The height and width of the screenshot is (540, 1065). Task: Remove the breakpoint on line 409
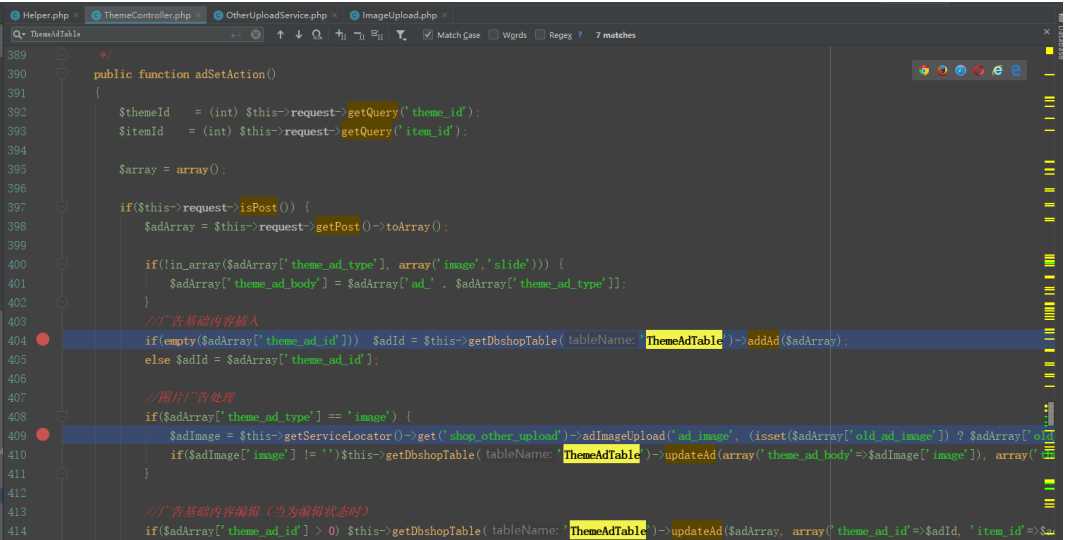coord(43,435)
